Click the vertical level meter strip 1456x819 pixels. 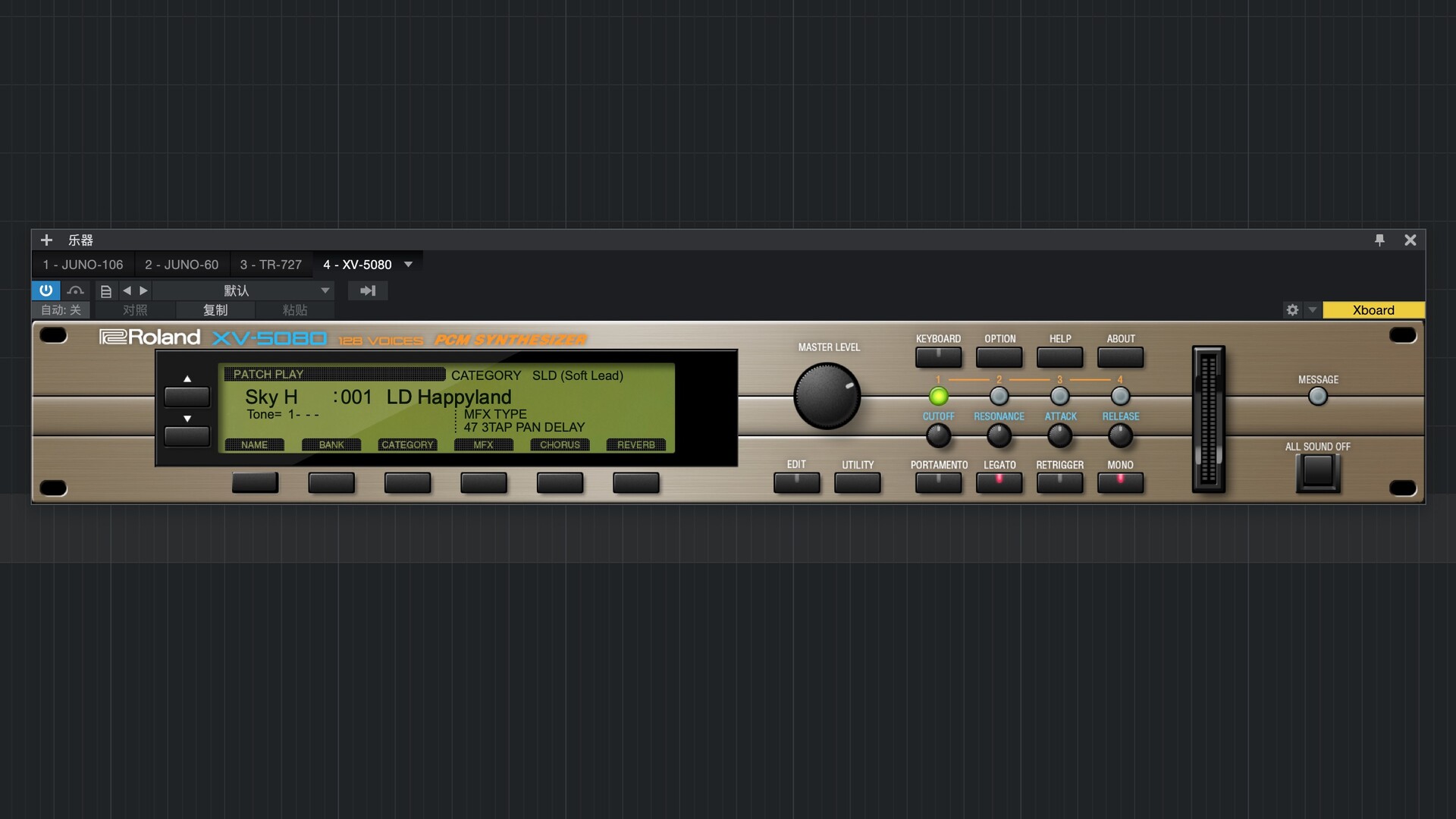pyautogui.click(x=1209, y=419)
